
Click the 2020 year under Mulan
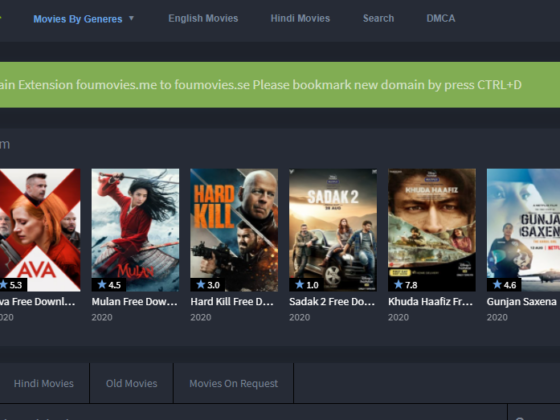pyautogui.click(x=102, y=318)
